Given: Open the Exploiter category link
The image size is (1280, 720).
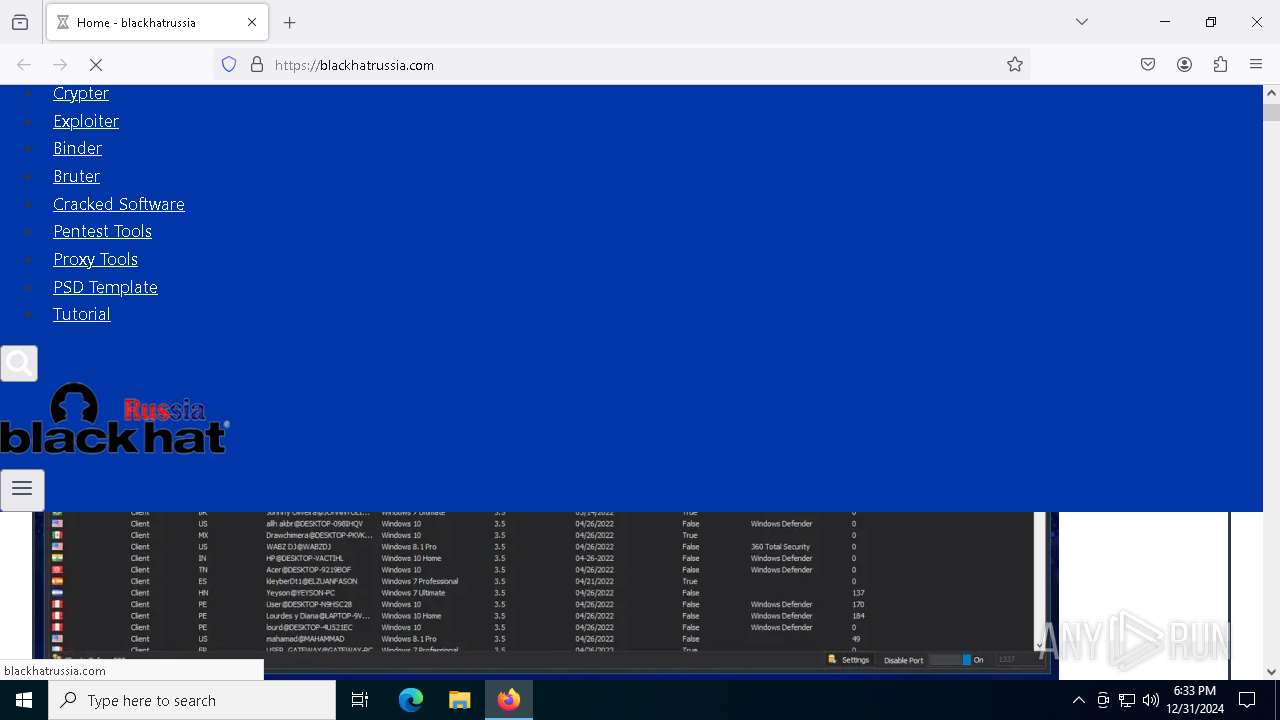Looking at the screenshot, I should 86,121.
